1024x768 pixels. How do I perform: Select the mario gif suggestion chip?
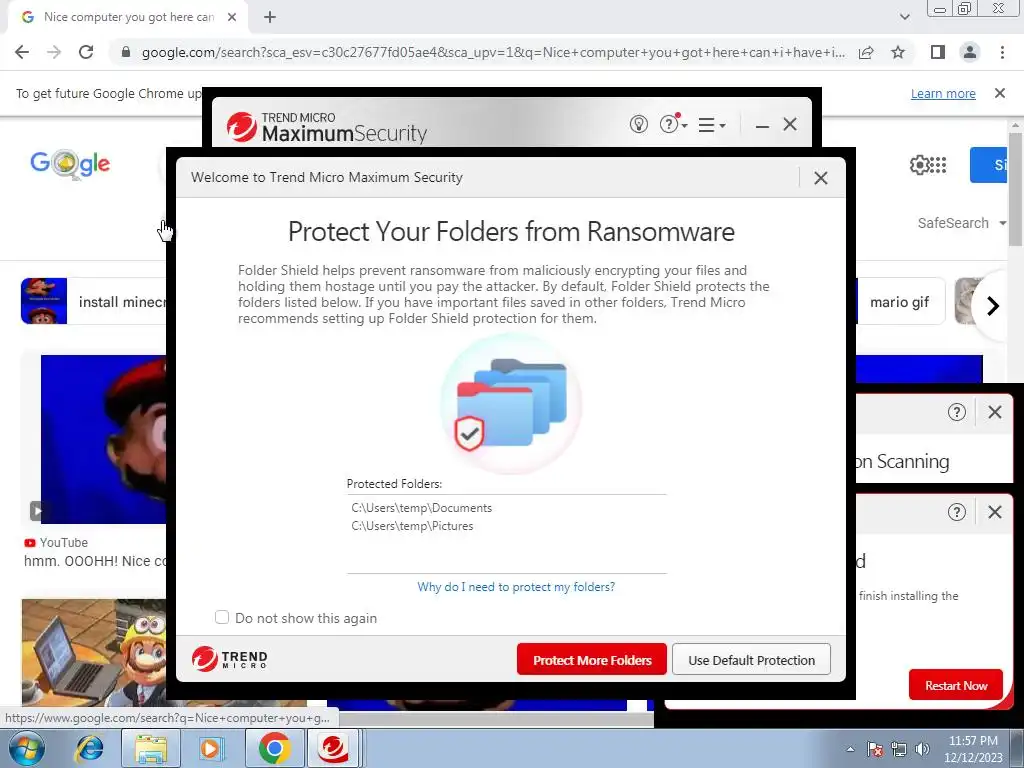(x=901, y=302)
